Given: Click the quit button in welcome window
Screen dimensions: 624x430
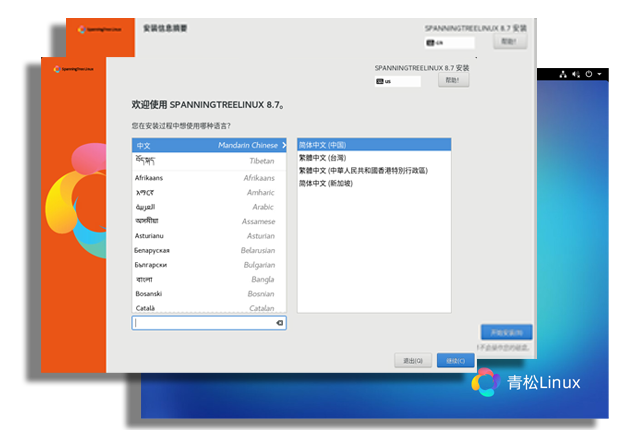Looking at the screenshot, I should tap(413, 361).
